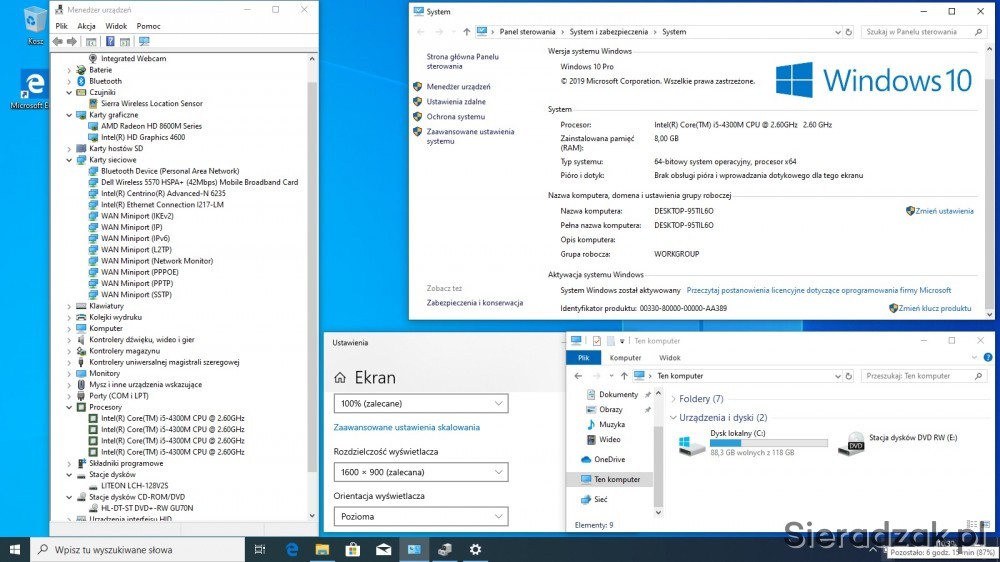Collapse the Karty graficzne node
The image size is (1000, 562).
pos(69,115)
